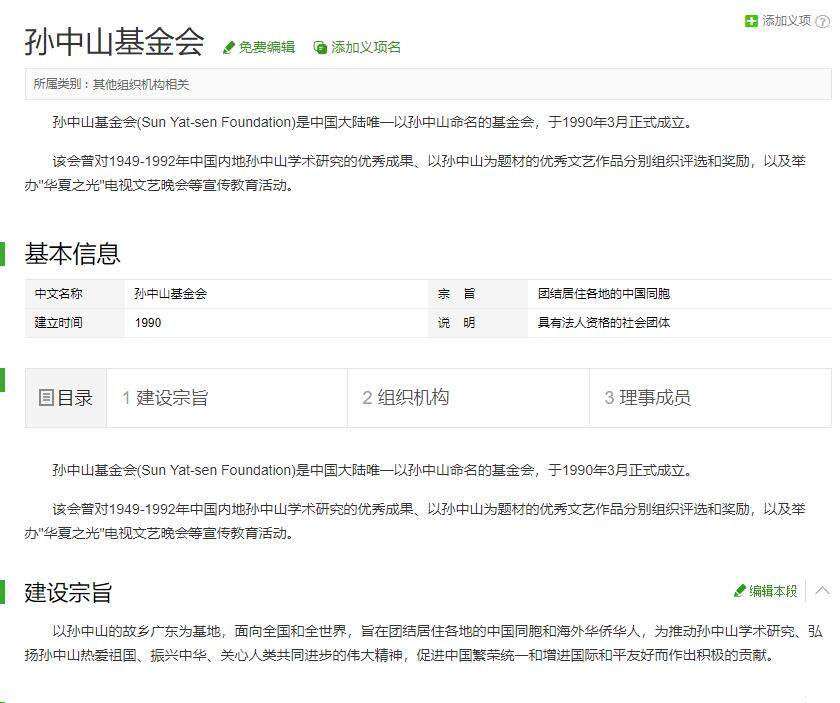
Task: Open 添加义项名 link
Action: point(365,47)
